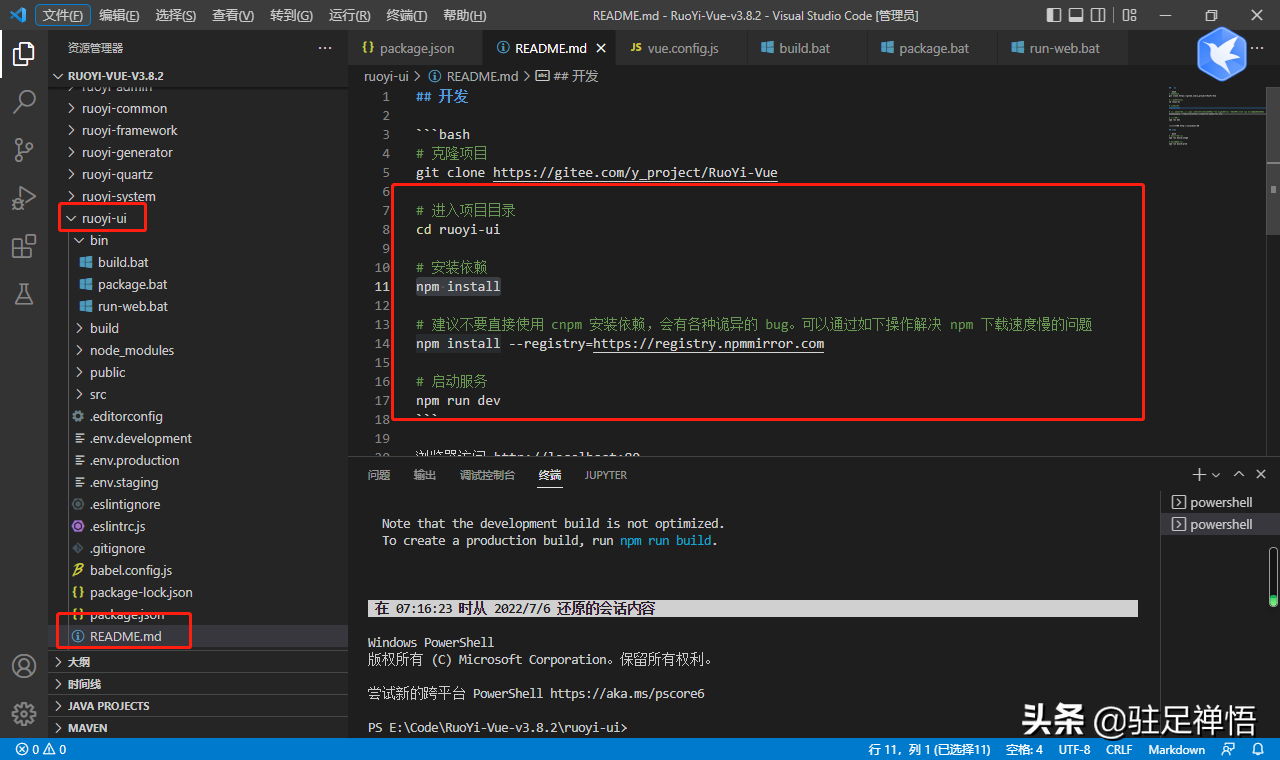
Task: Click the UTF-8 encoding in status bar
Action: (x=1074, y=749)
